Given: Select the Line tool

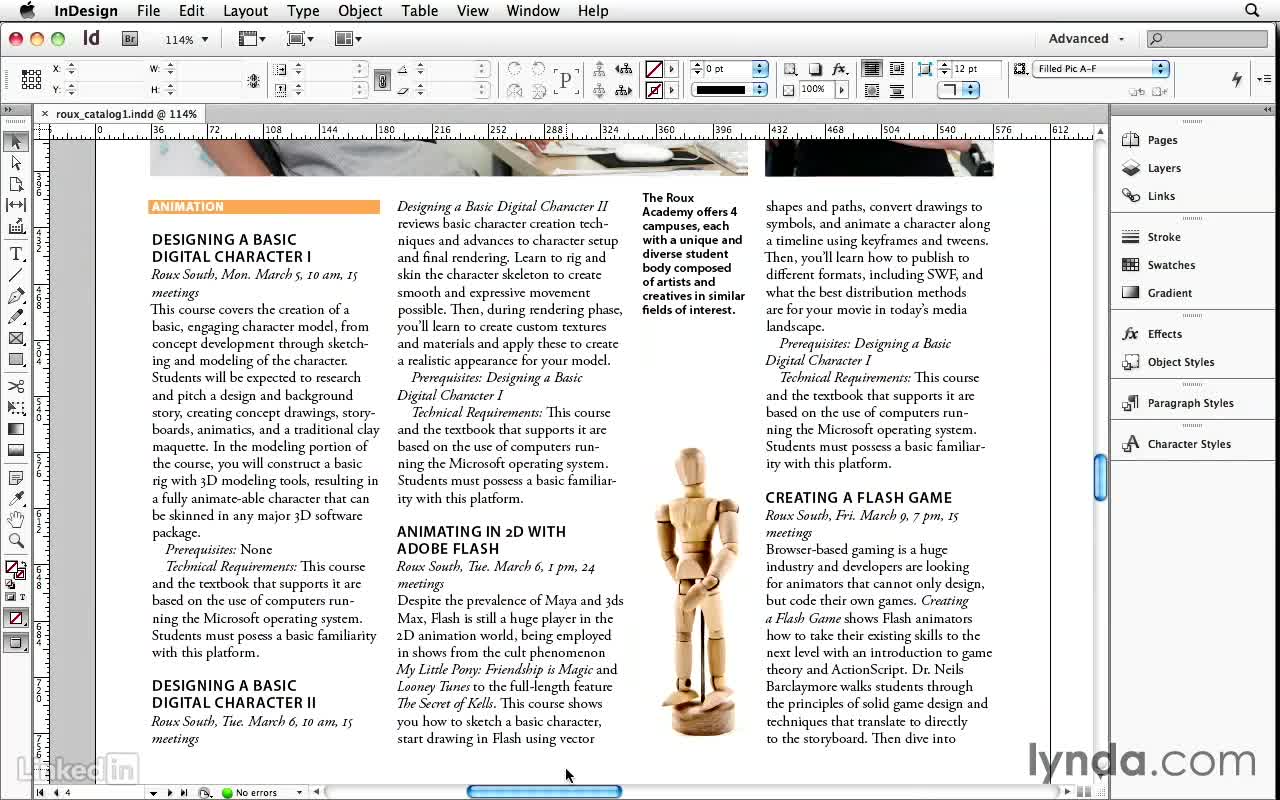Looking at the screenshot, I should pyautogui.click(x=16, y=275).
